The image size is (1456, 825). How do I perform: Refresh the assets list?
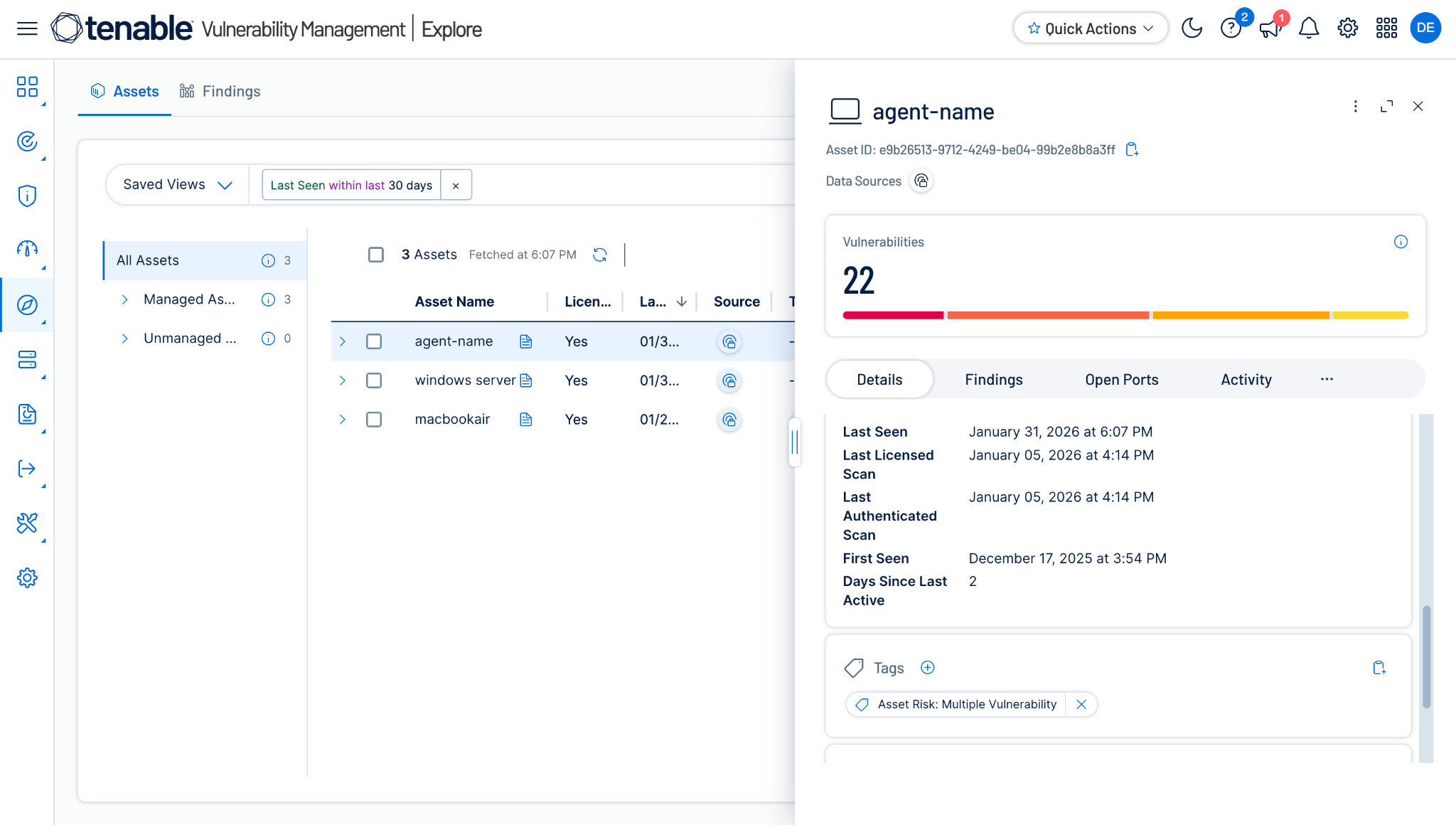point(600,255)
